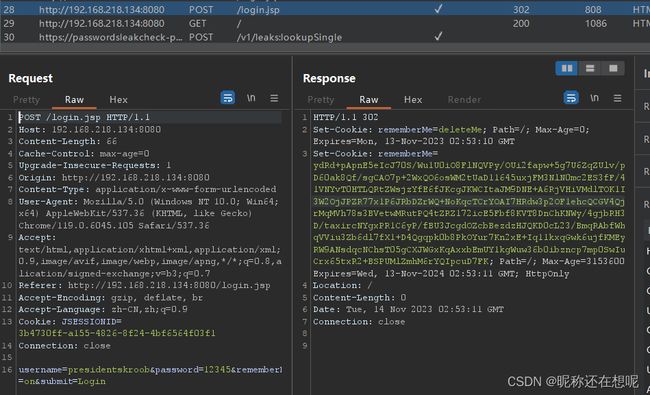Switch Request view to Hex tab
The height and width of the screenshot is (395, 650).
[118, 100]
